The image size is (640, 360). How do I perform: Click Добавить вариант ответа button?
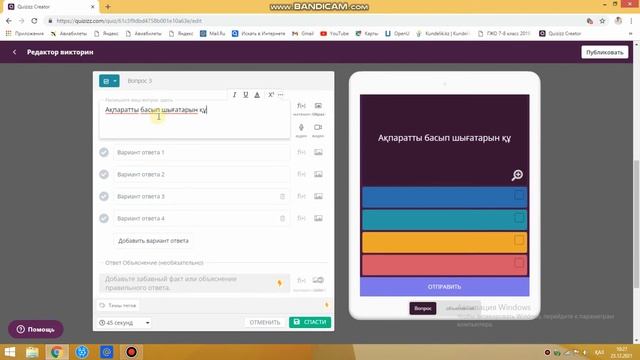(x=153, y=241)
